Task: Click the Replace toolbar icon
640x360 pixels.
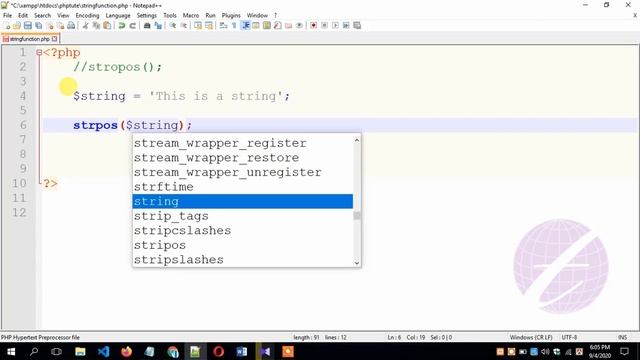Action: point(158,26)
